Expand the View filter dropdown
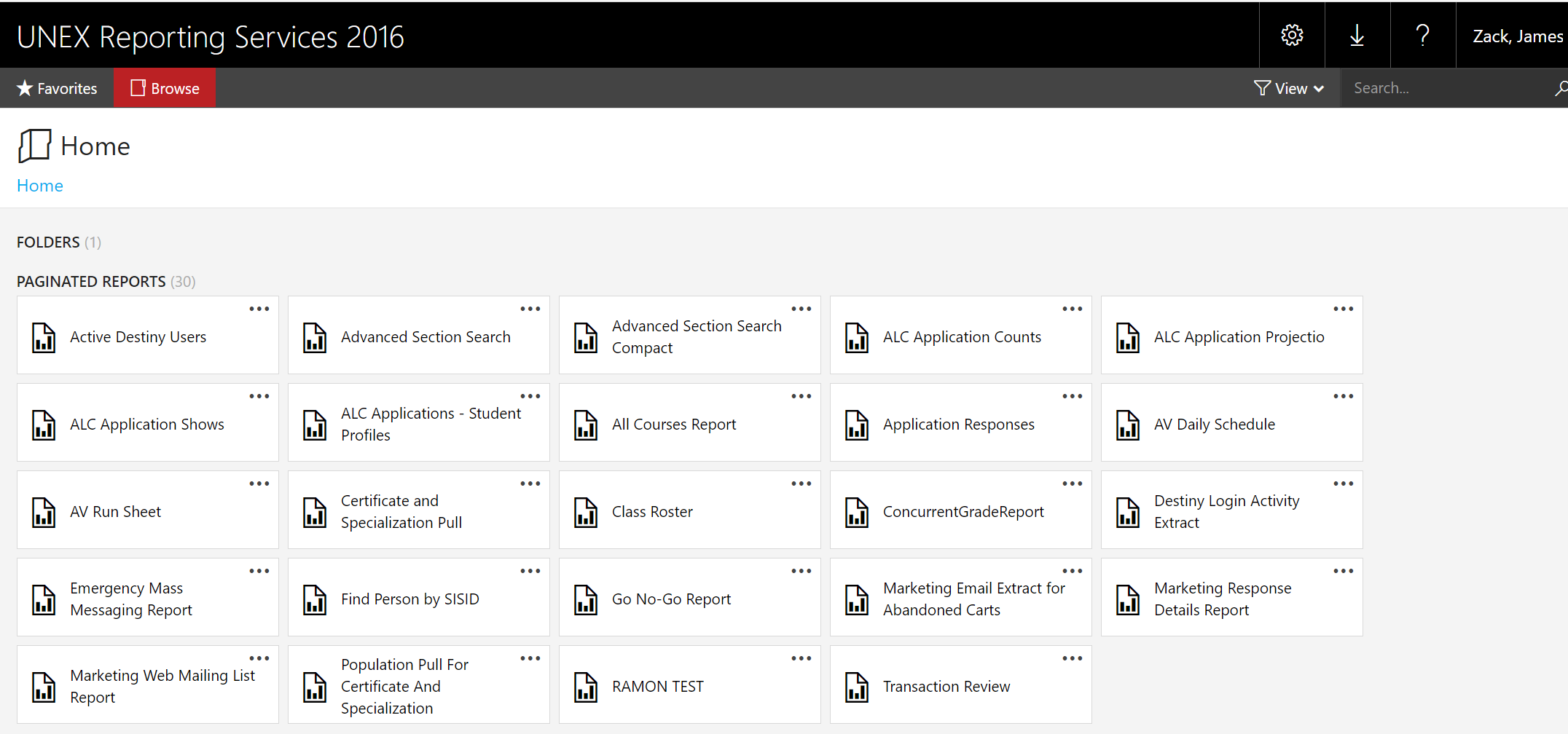Image resolution: width=1568 pixels, height=734 pixels. [x=1289, y=88]
